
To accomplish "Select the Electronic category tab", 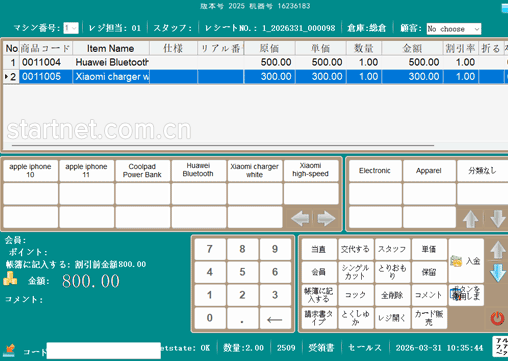I will (x=375, y=171).
